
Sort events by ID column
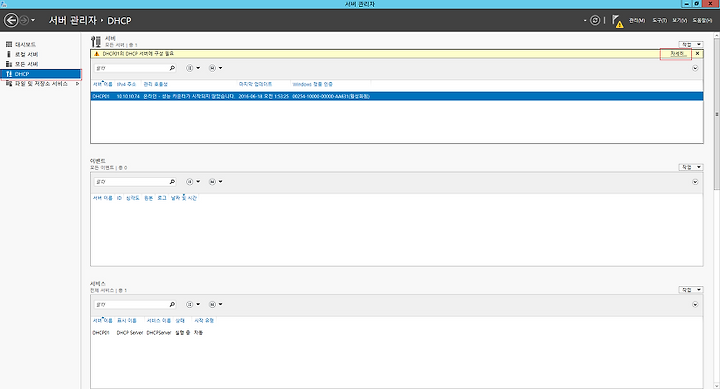click(119, 198)
